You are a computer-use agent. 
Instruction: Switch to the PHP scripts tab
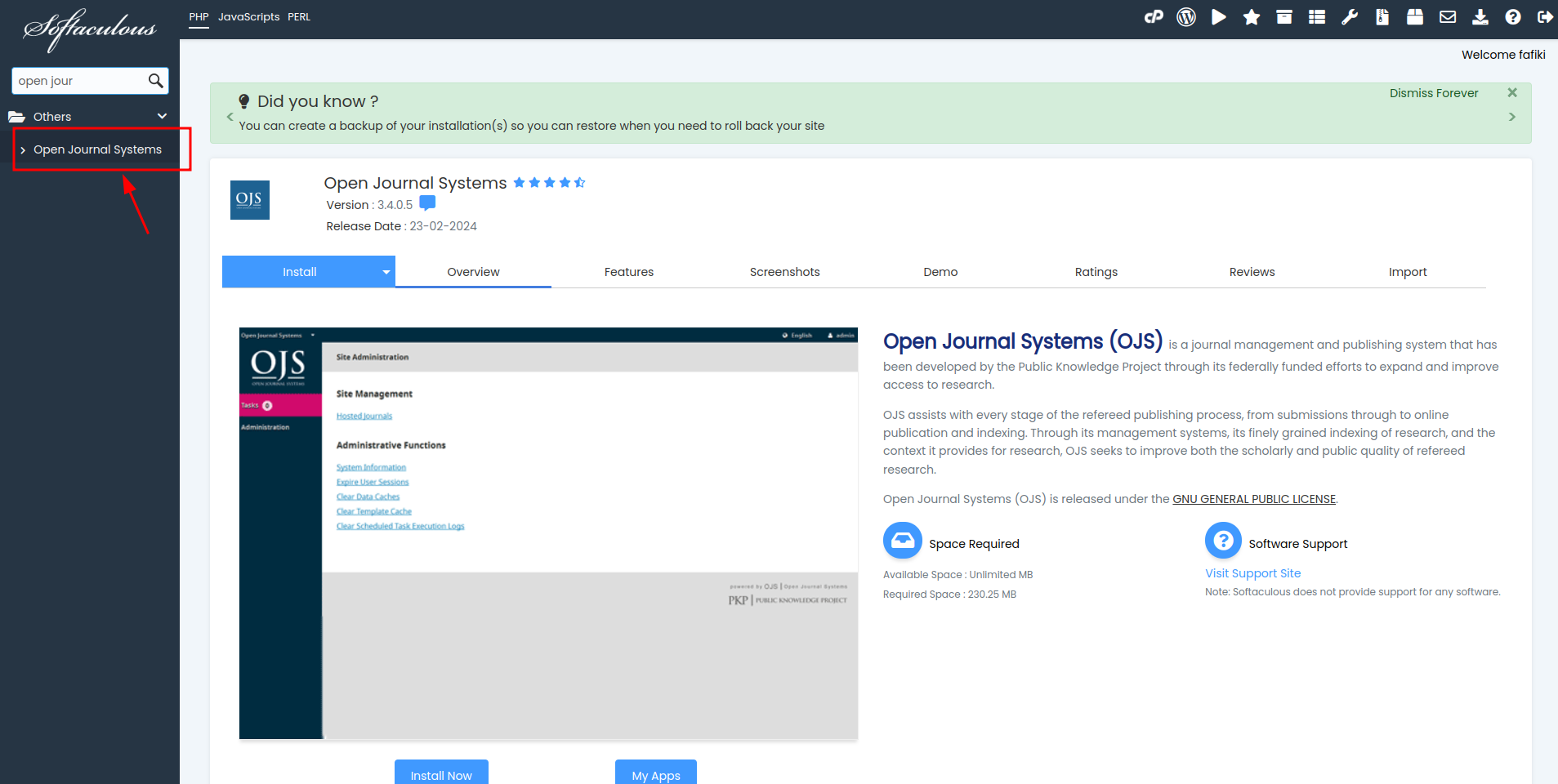tap(199, 17)
